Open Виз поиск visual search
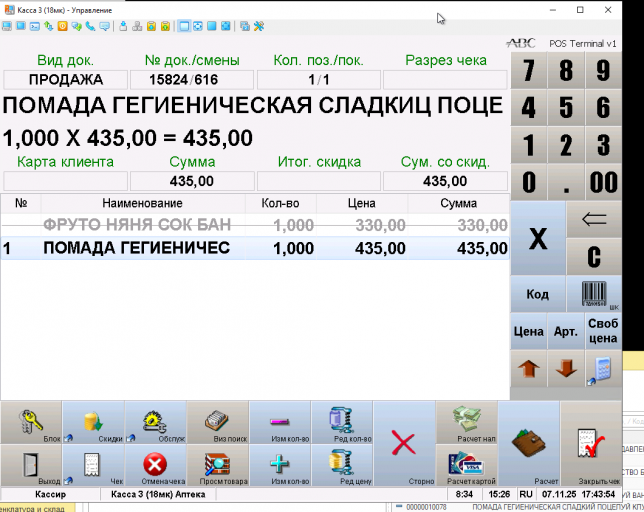 (x=218, y=422)
